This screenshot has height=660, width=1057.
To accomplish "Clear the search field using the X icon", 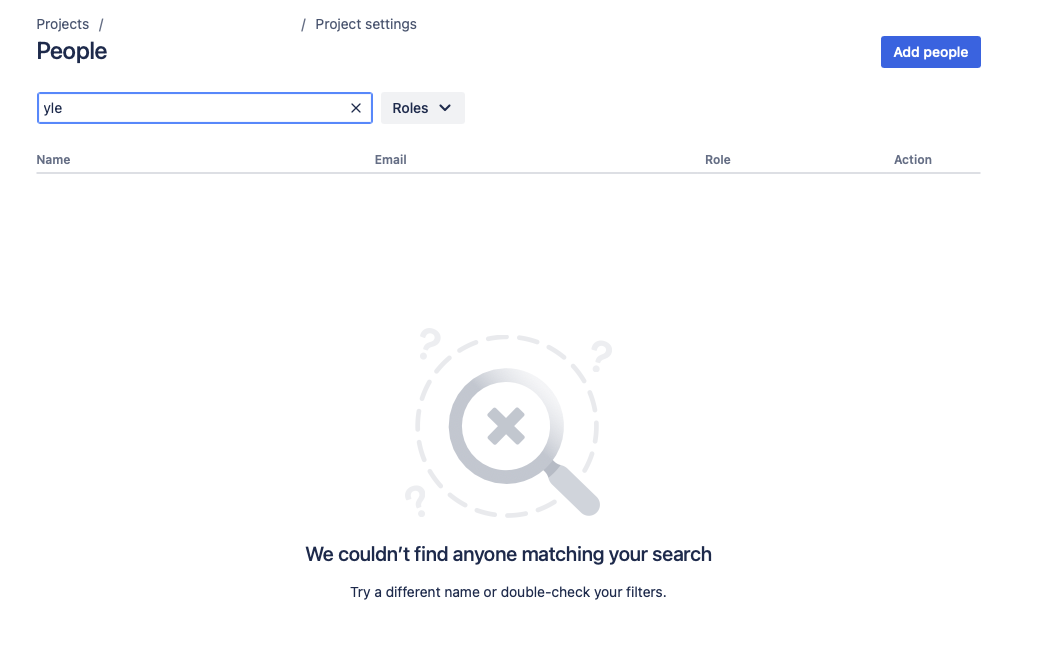I will 356,108.
